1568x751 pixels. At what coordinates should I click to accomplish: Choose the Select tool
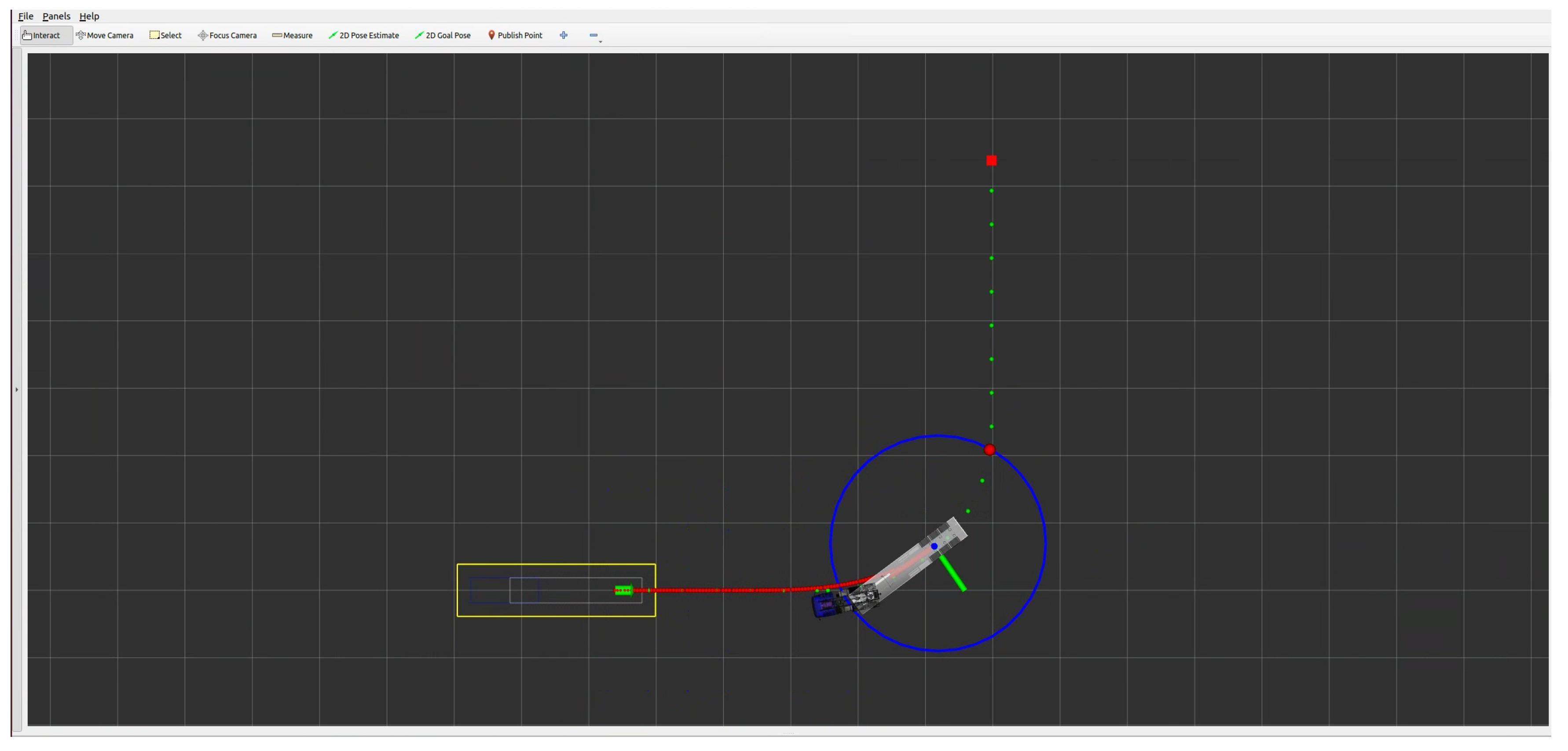165,35
